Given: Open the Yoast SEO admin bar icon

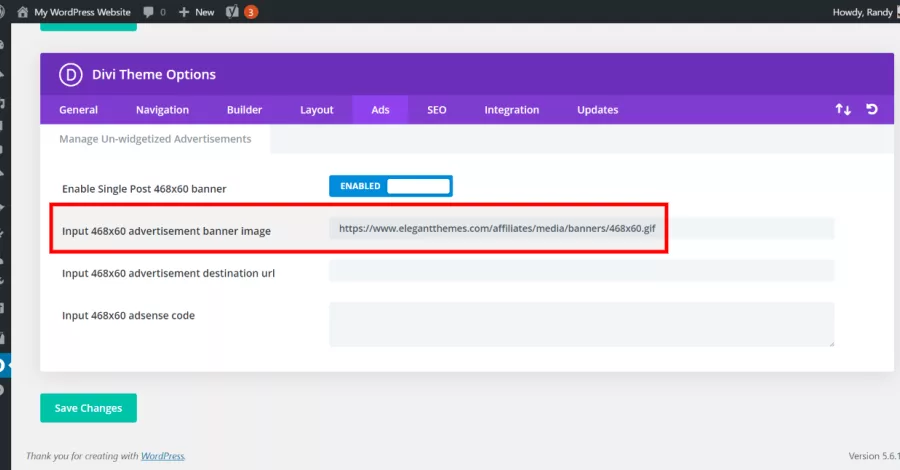Looking at the screenshot, I should point(232,12).
